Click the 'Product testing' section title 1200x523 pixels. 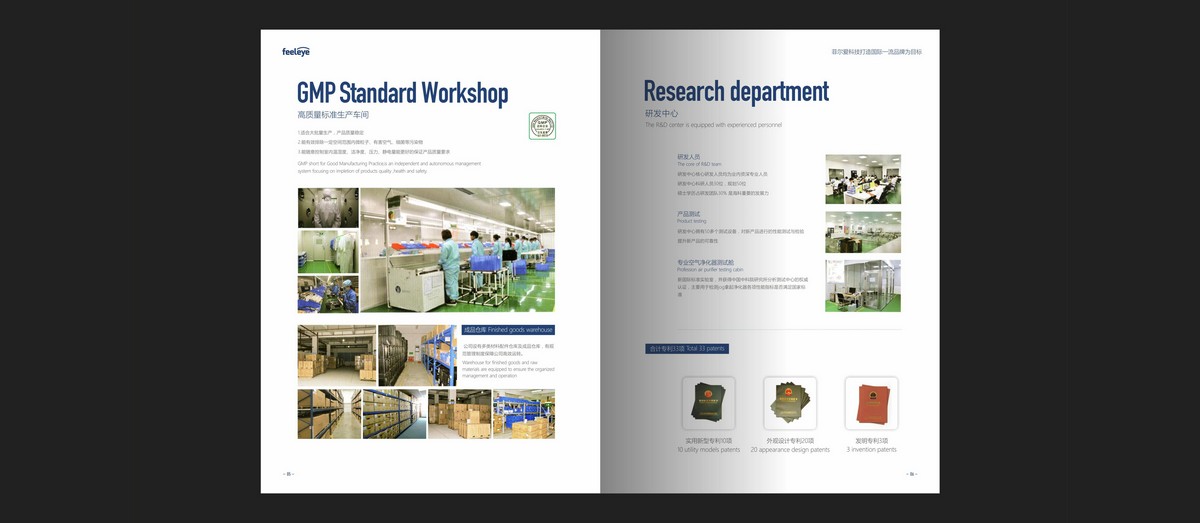[x=692, y=216]
